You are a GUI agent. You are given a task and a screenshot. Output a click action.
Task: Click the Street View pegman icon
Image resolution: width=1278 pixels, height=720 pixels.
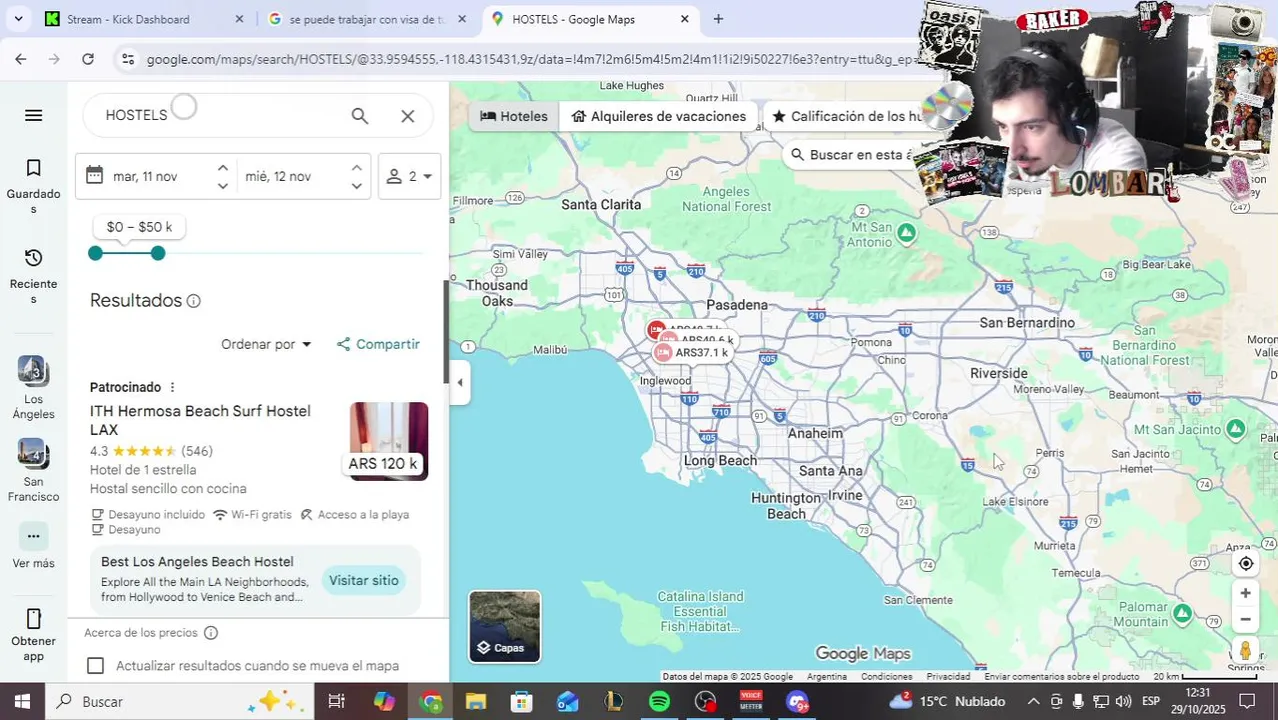[x=1245, y=650]
